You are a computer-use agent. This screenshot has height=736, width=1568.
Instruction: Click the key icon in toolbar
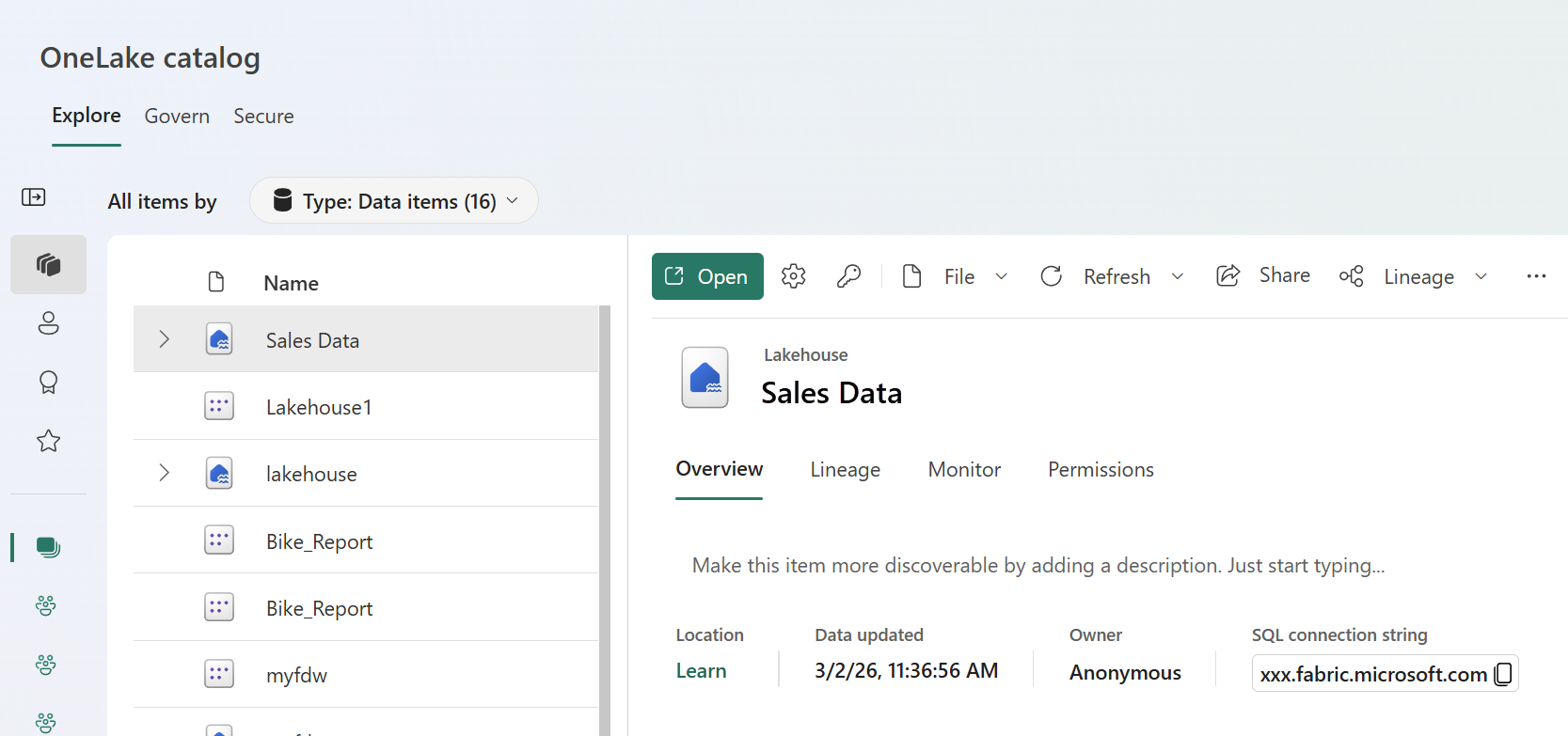(x=848, y=276)
